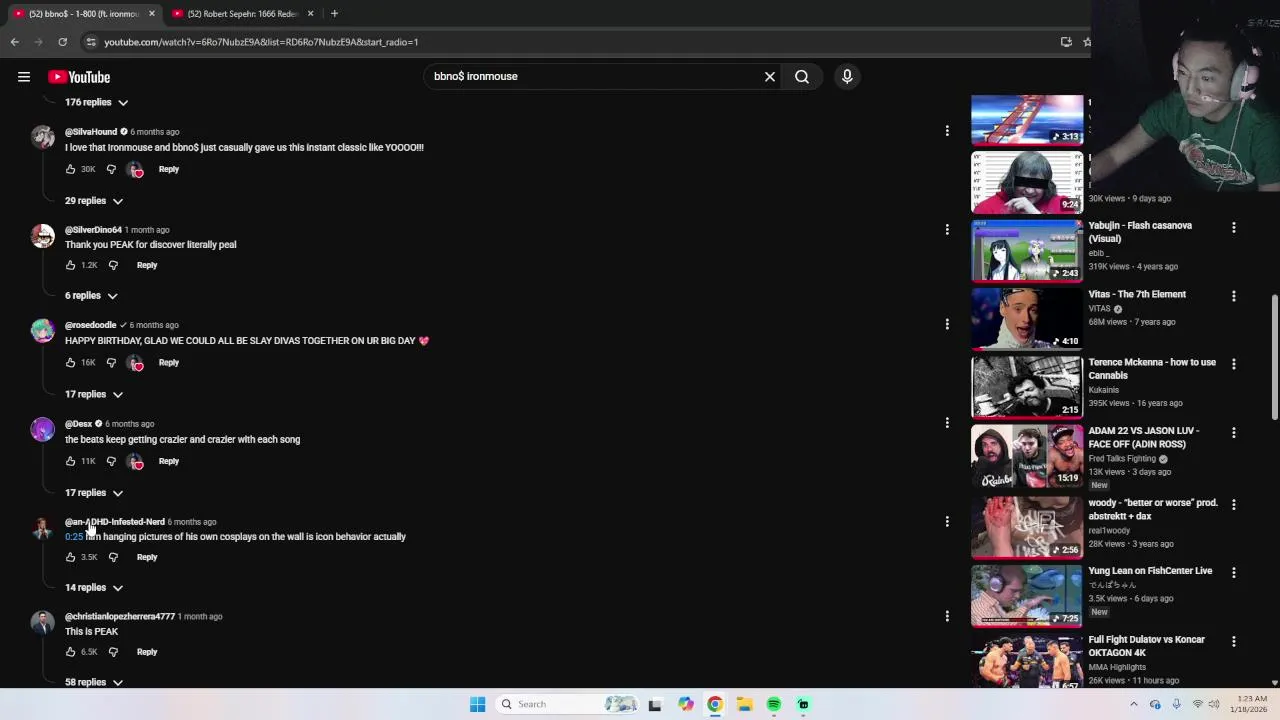1280x720 pixels.
Task: Dislike the @rosedoodle birthday comment
Action: coord(111,363)
